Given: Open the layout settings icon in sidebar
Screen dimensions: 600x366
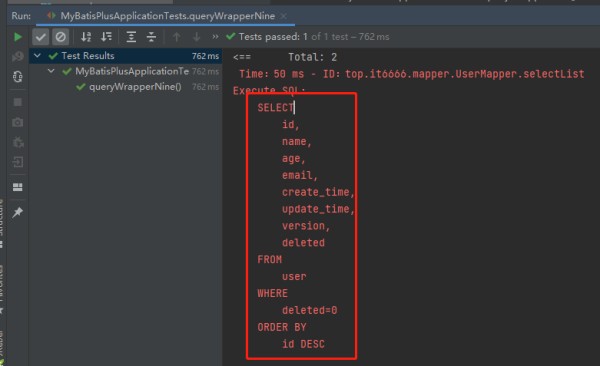Looking at the screenshot, I should click(x=18, y=187).
